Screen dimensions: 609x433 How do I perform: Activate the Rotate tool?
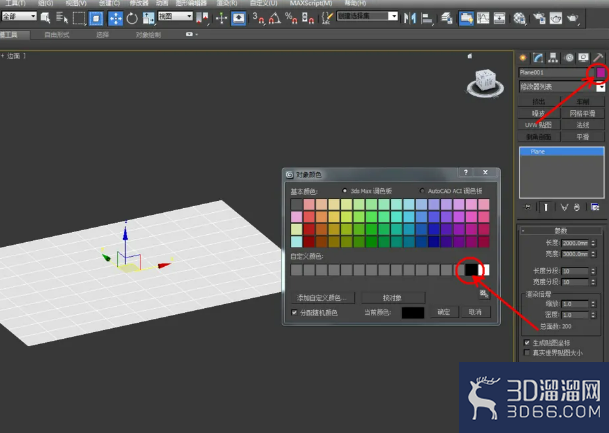tap(132, 18)
